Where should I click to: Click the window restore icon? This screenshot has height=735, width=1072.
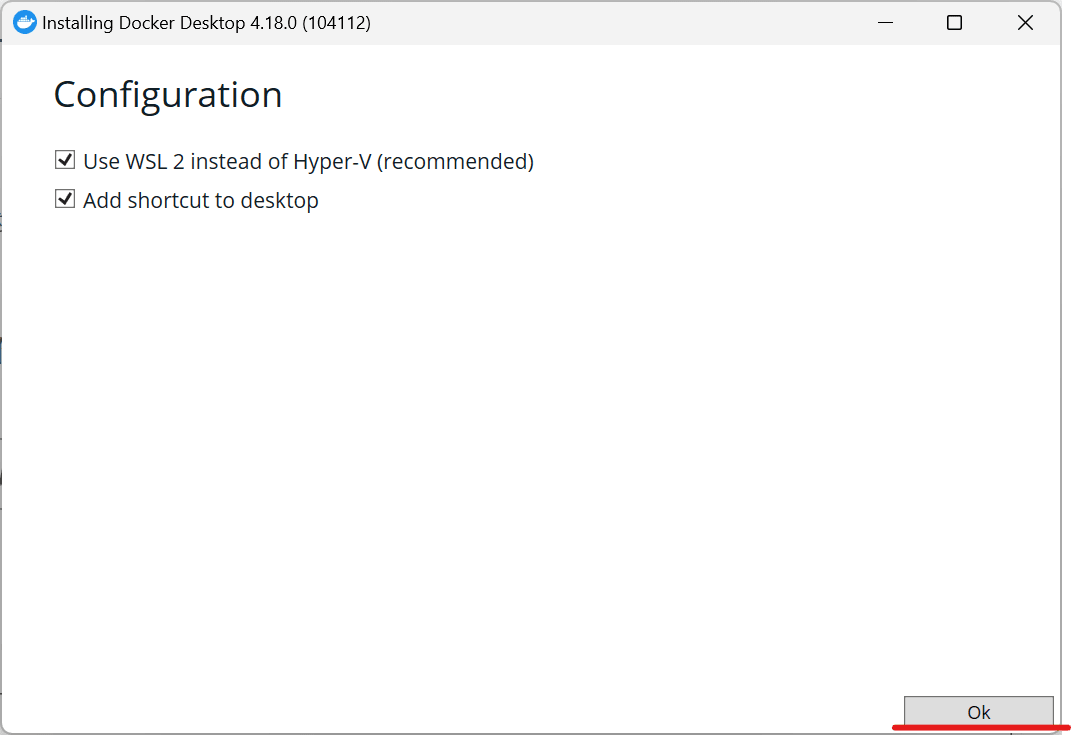click(x=953, y=22)
